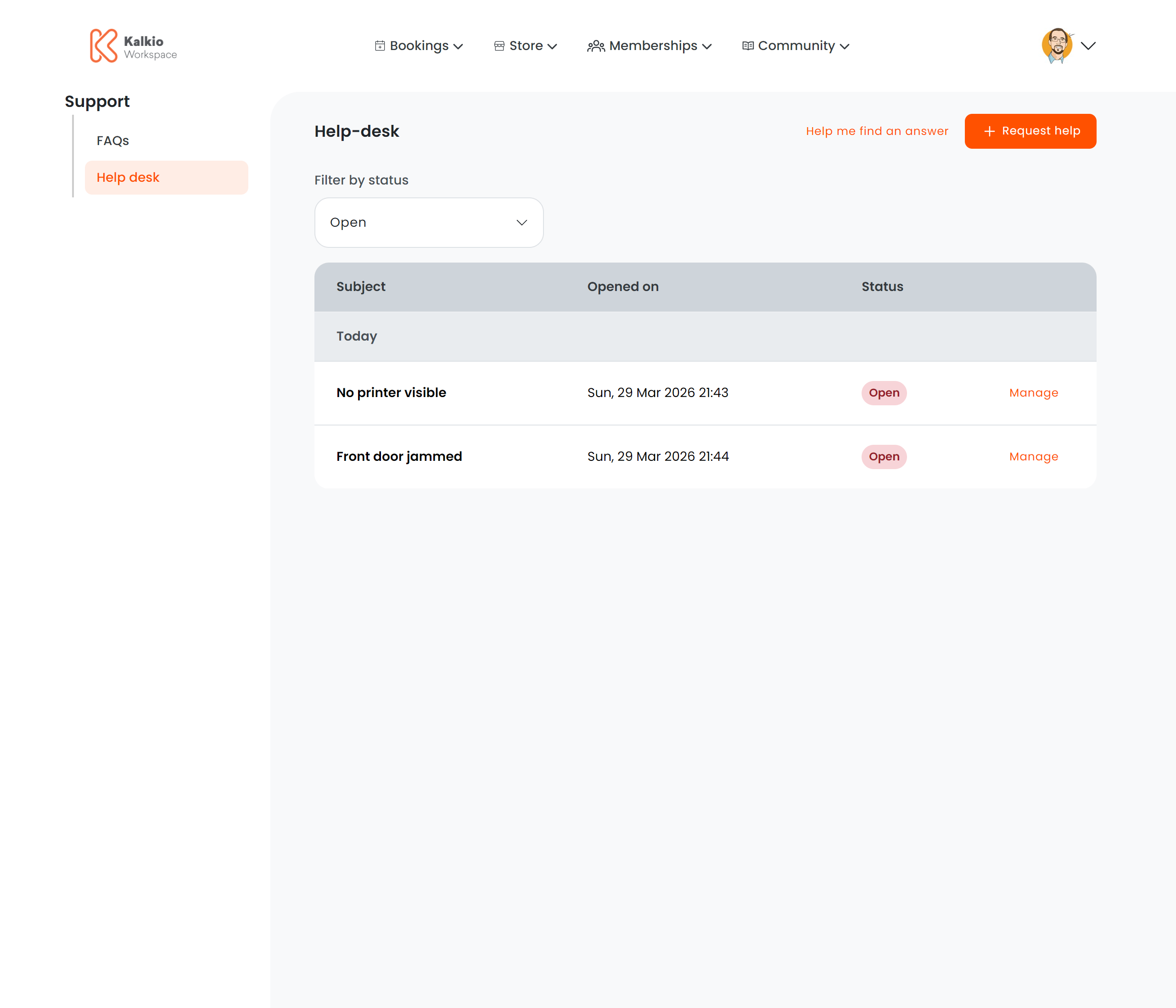Click the Filter by status label

(361, 180)
